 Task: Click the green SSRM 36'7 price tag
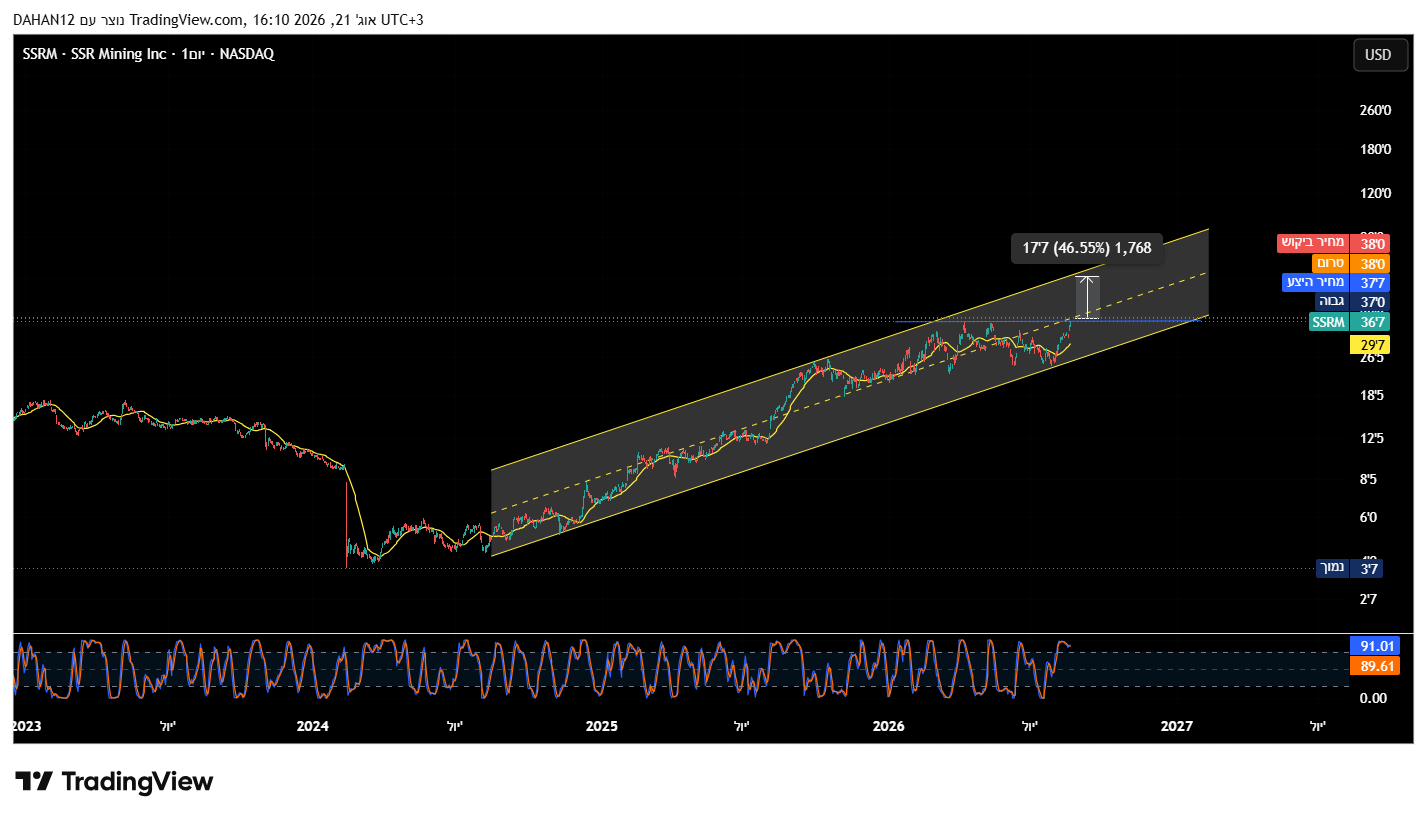(1348, 322)
